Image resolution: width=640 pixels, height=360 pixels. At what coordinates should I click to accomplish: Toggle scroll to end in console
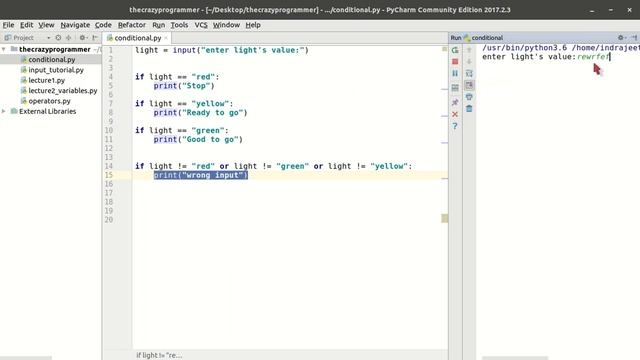coord(469,85)
